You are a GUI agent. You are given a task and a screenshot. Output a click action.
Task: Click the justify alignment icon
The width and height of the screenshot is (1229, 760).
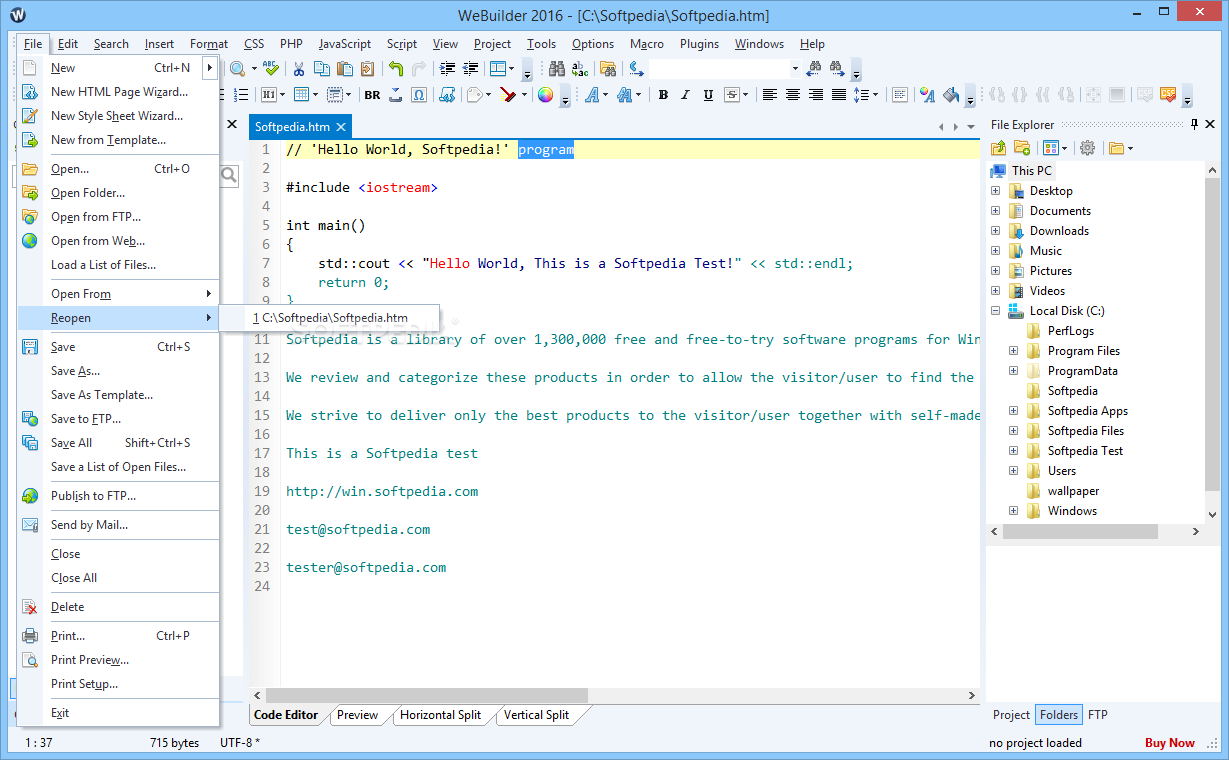tap(838, 94)
